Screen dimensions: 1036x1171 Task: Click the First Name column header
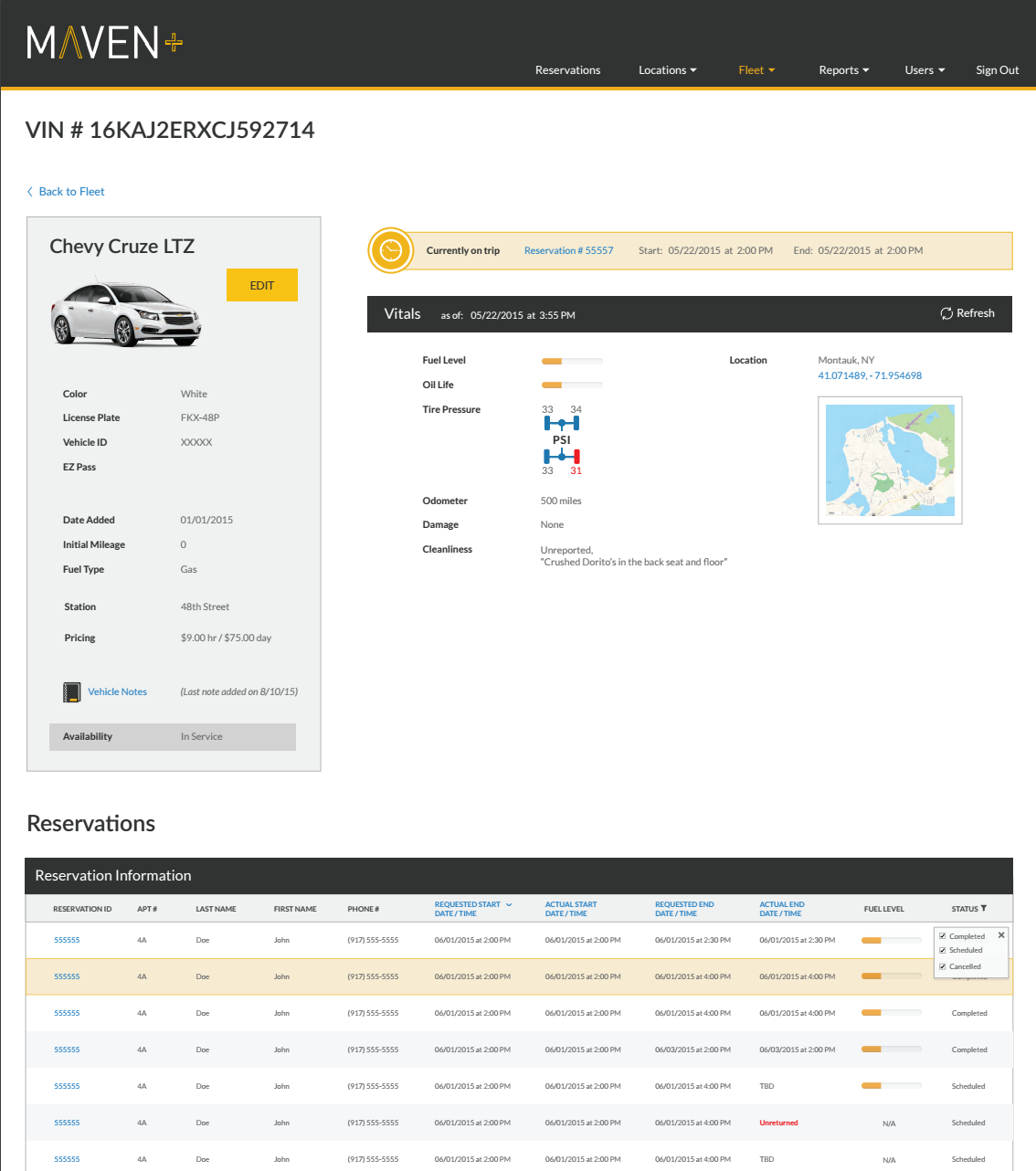(295, 909)
